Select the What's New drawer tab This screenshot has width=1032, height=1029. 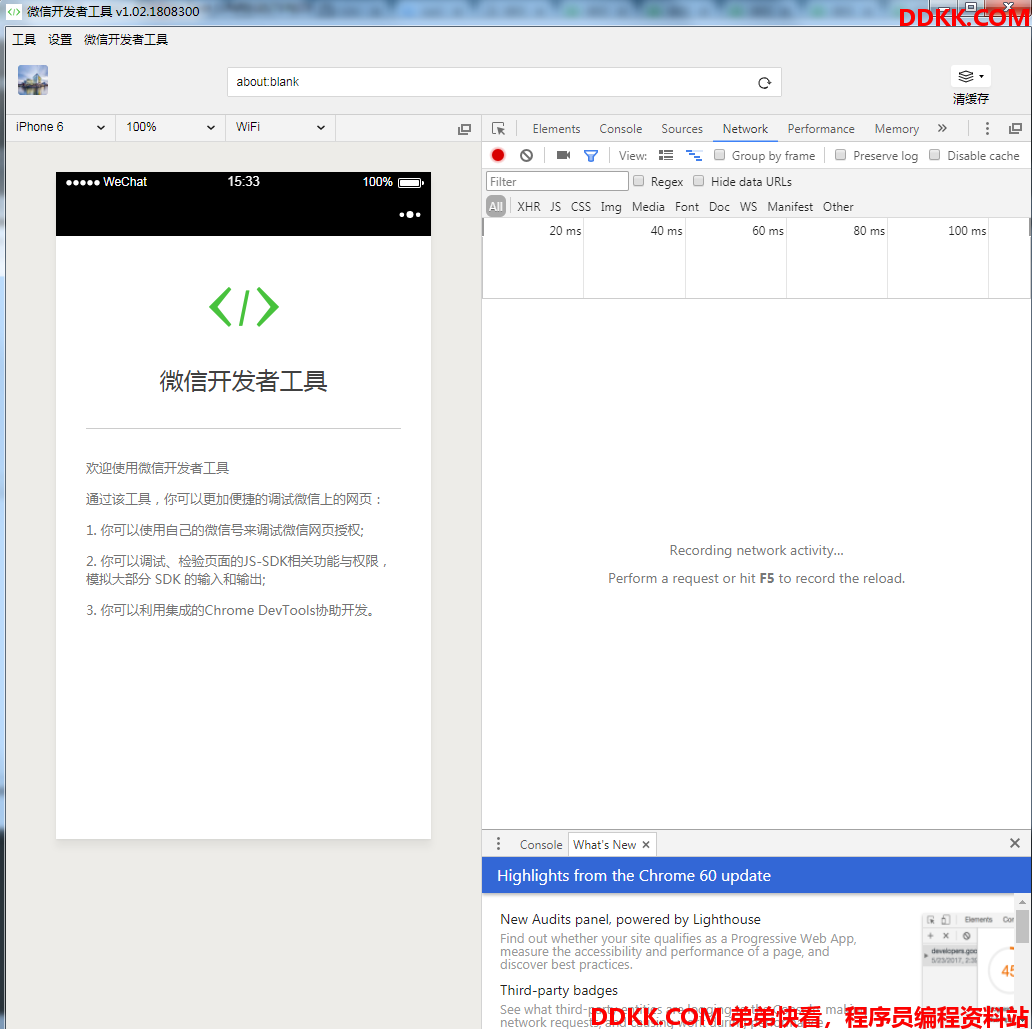click(x=604, y=845)
